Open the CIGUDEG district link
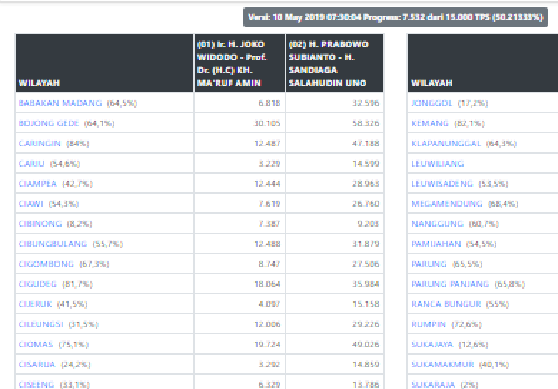The height and width of the screenshot is (389, 558). (x=37, y=284)
